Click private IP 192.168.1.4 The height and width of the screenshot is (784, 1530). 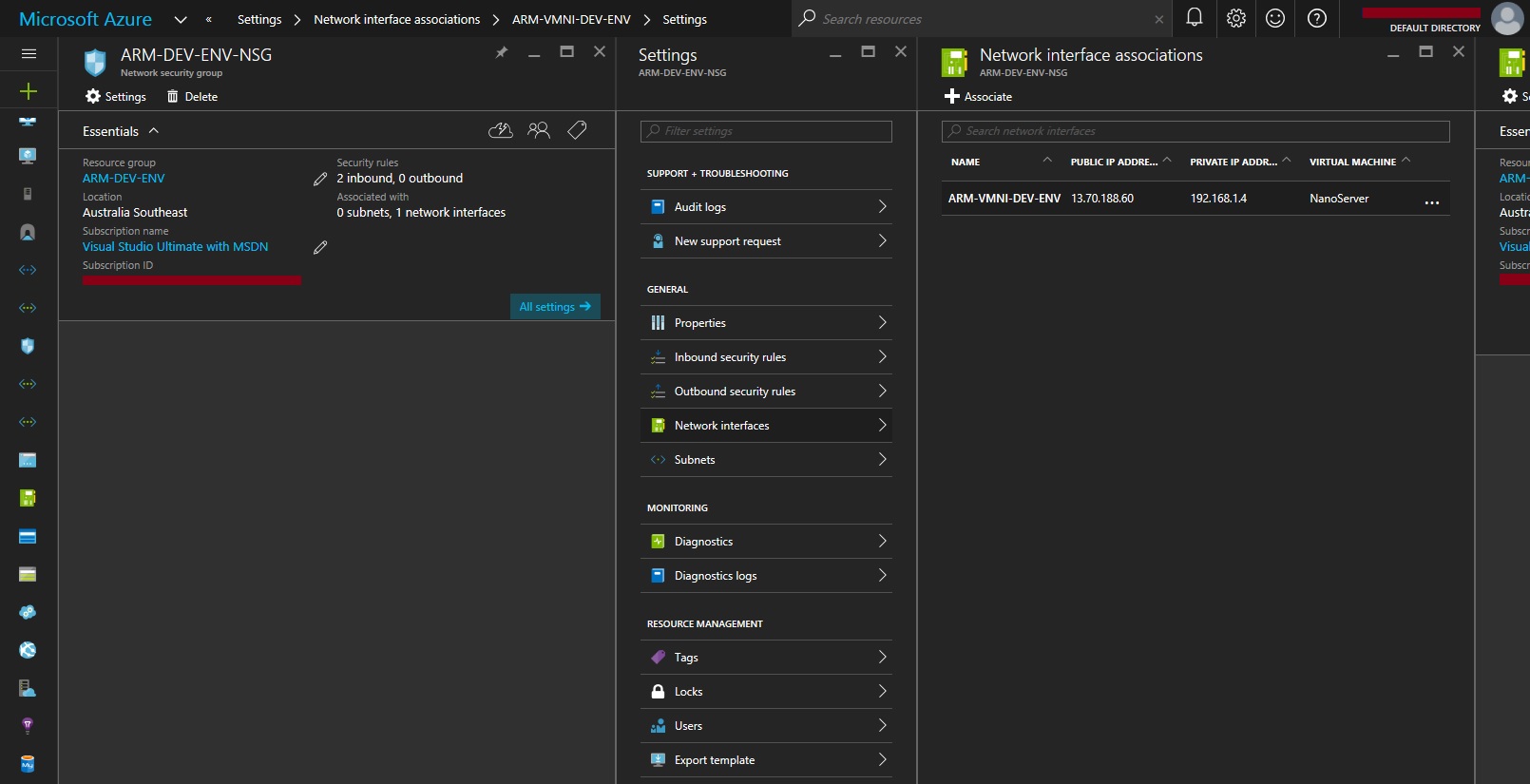point(1218,199)
